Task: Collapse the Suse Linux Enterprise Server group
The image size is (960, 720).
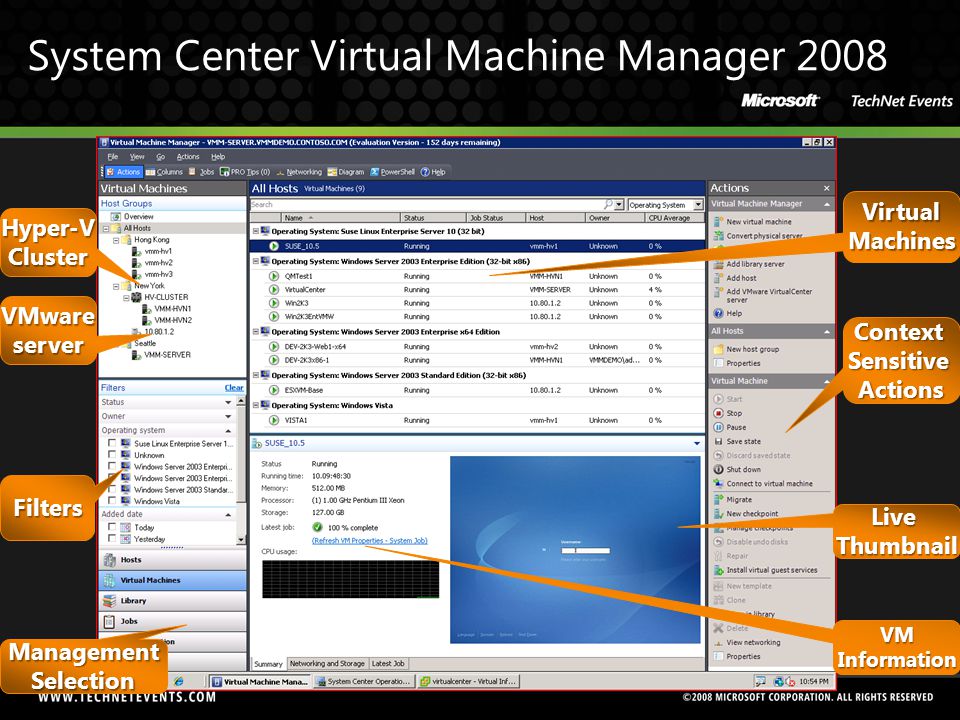Action: tap(256, 231)
